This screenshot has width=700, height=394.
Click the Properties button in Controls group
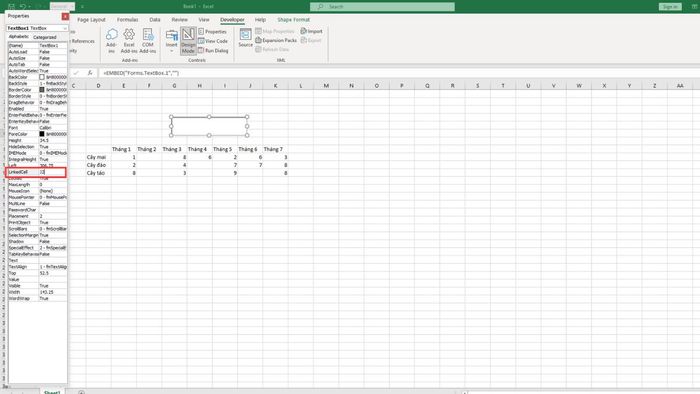coord(212,32)
